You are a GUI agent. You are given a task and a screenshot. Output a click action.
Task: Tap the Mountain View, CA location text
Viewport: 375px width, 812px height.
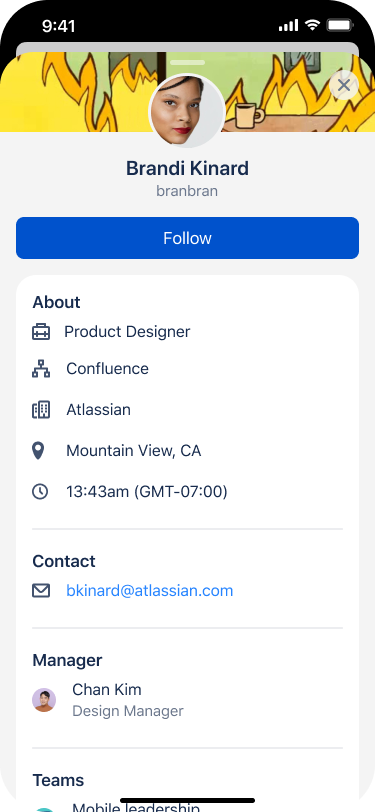[x=134, y=451]
